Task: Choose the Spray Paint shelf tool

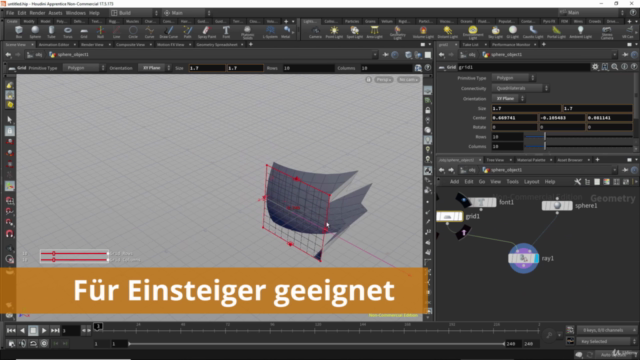Action: [206, 31]
